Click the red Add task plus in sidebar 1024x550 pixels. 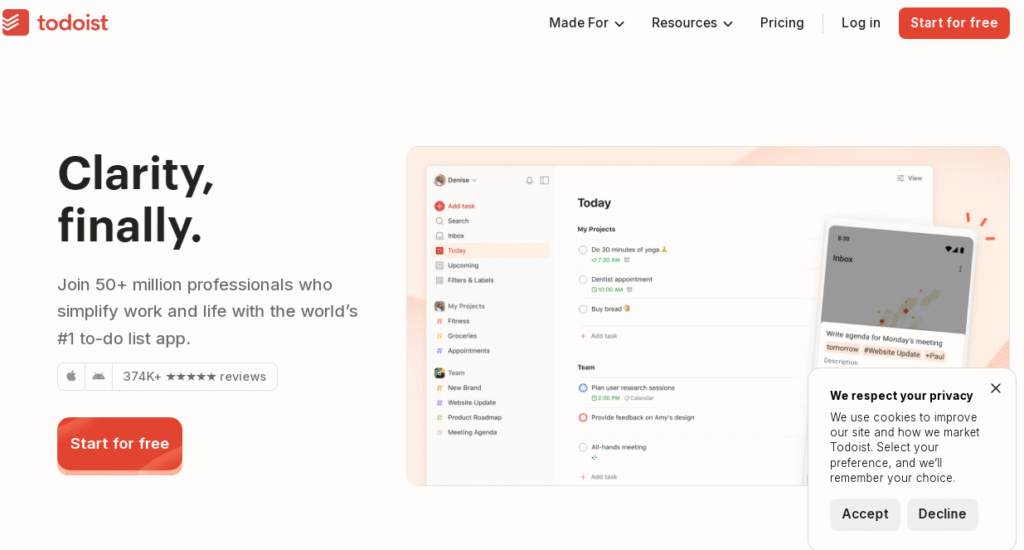coord(440,206)
